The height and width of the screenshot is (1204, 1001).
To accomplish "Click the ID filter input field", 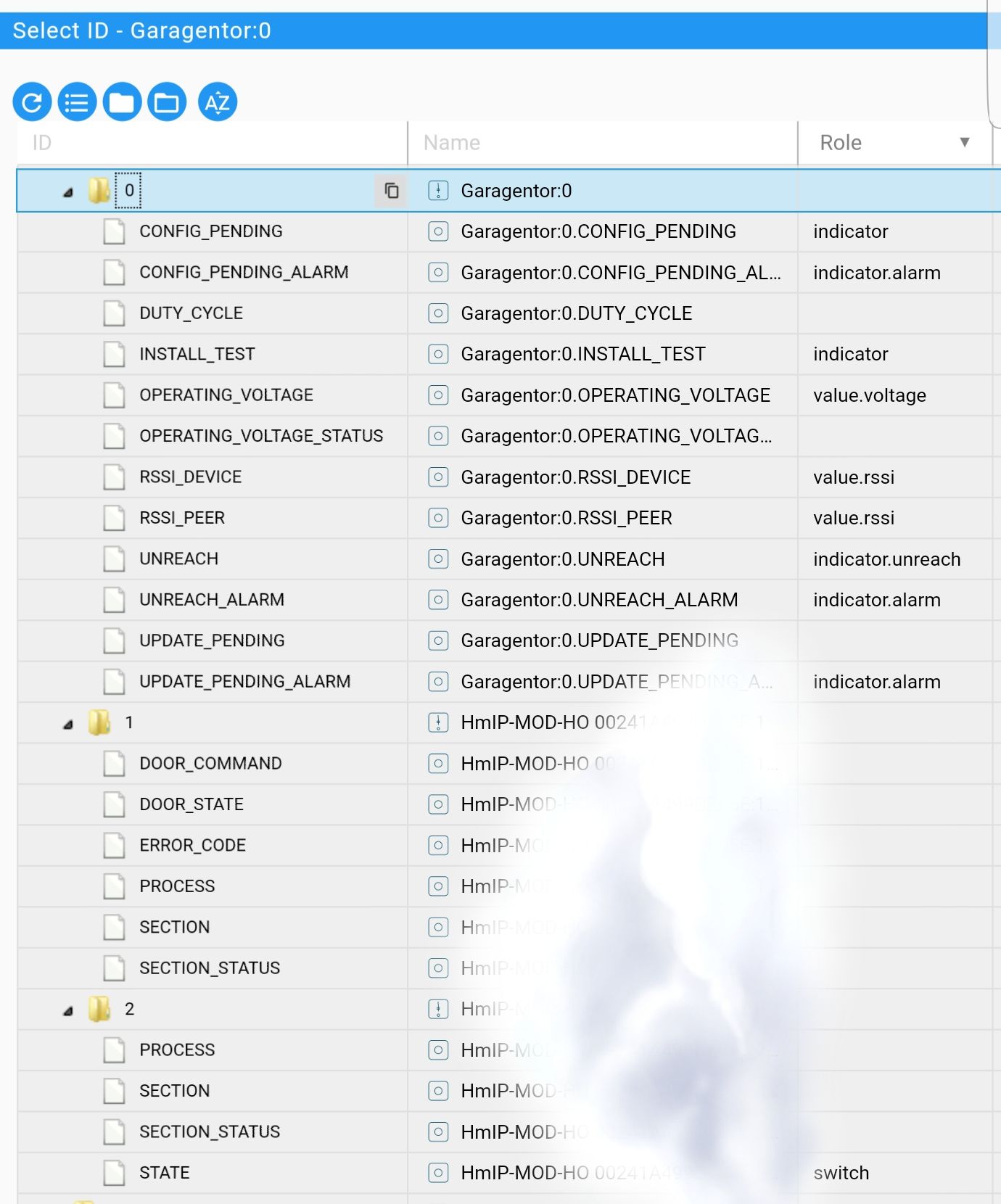I will click(212, 143).
